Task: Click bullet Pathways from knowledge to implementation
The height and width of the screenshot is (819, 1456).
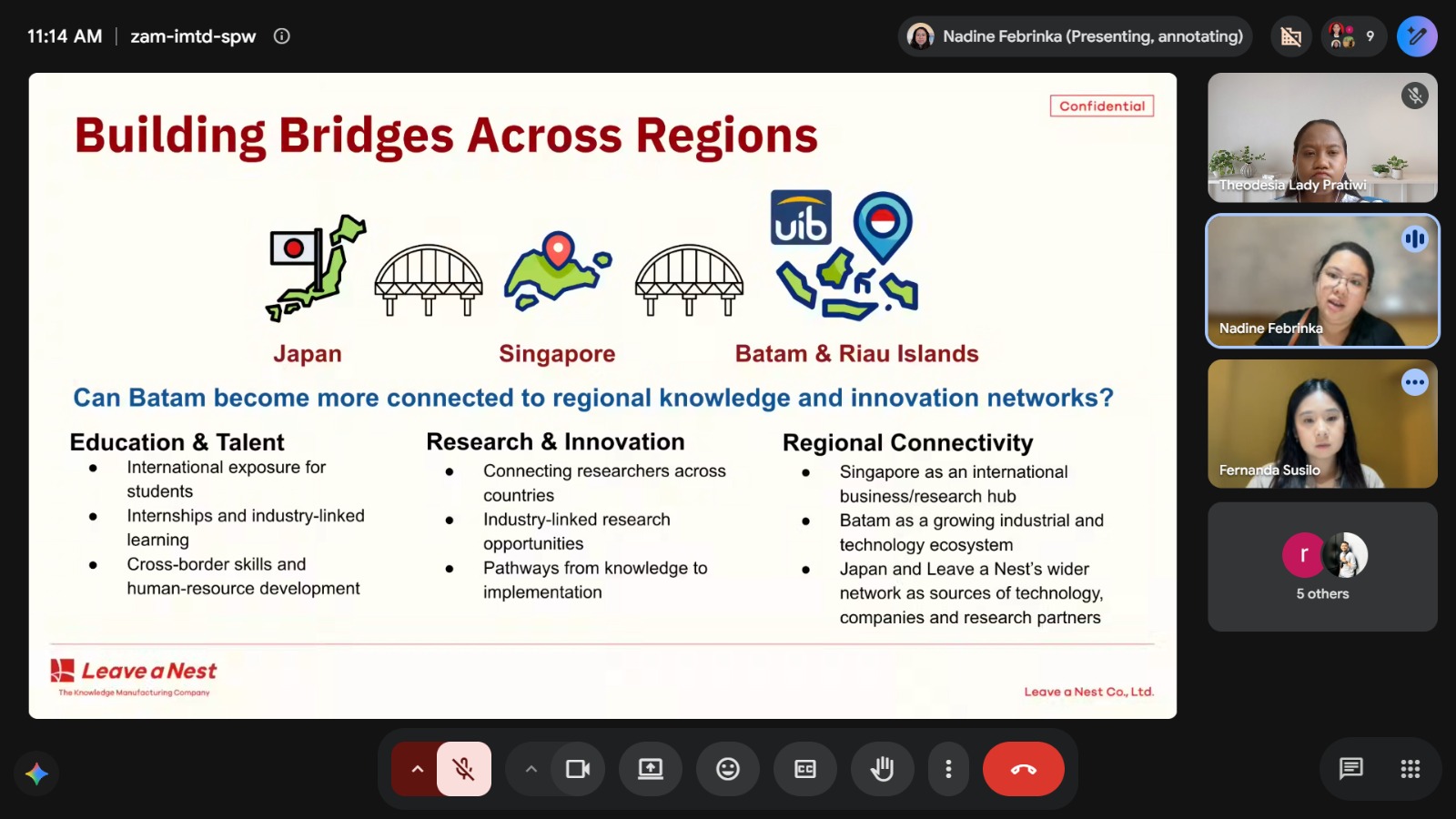Action: coord(595,580)
